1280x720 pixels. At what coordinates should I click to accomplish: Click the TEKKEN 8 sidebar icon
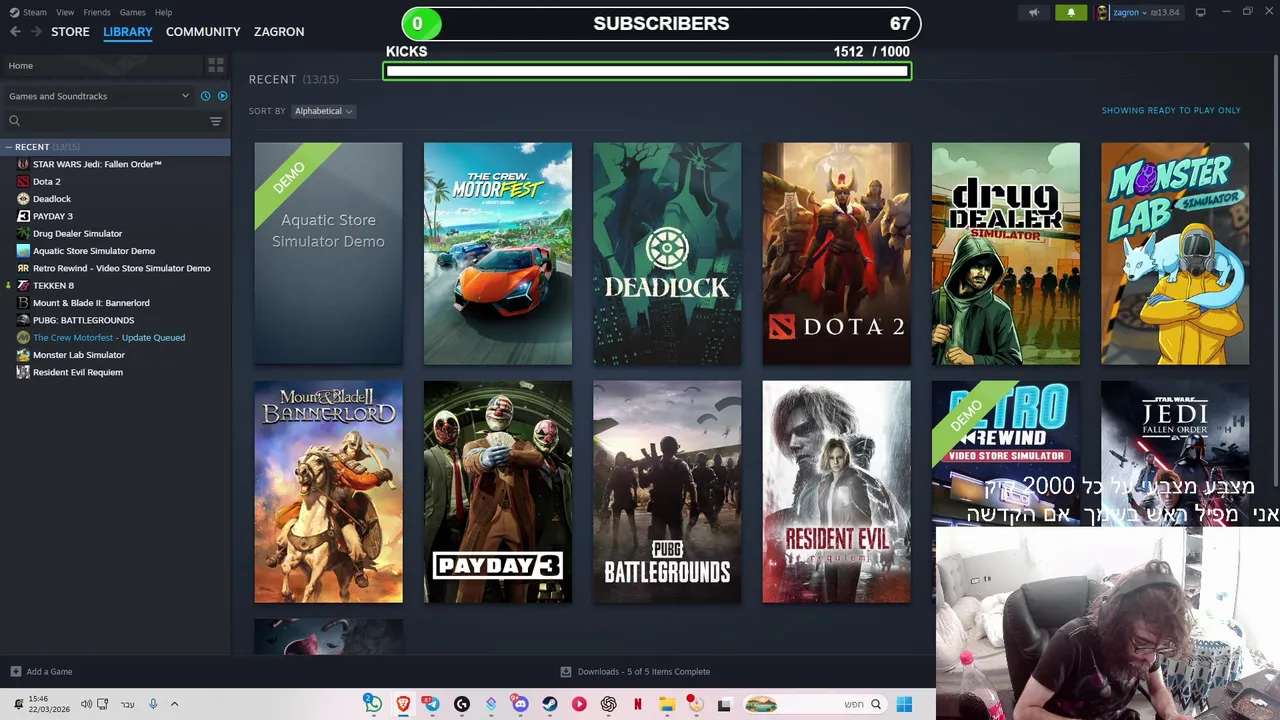tap(23, 285)
